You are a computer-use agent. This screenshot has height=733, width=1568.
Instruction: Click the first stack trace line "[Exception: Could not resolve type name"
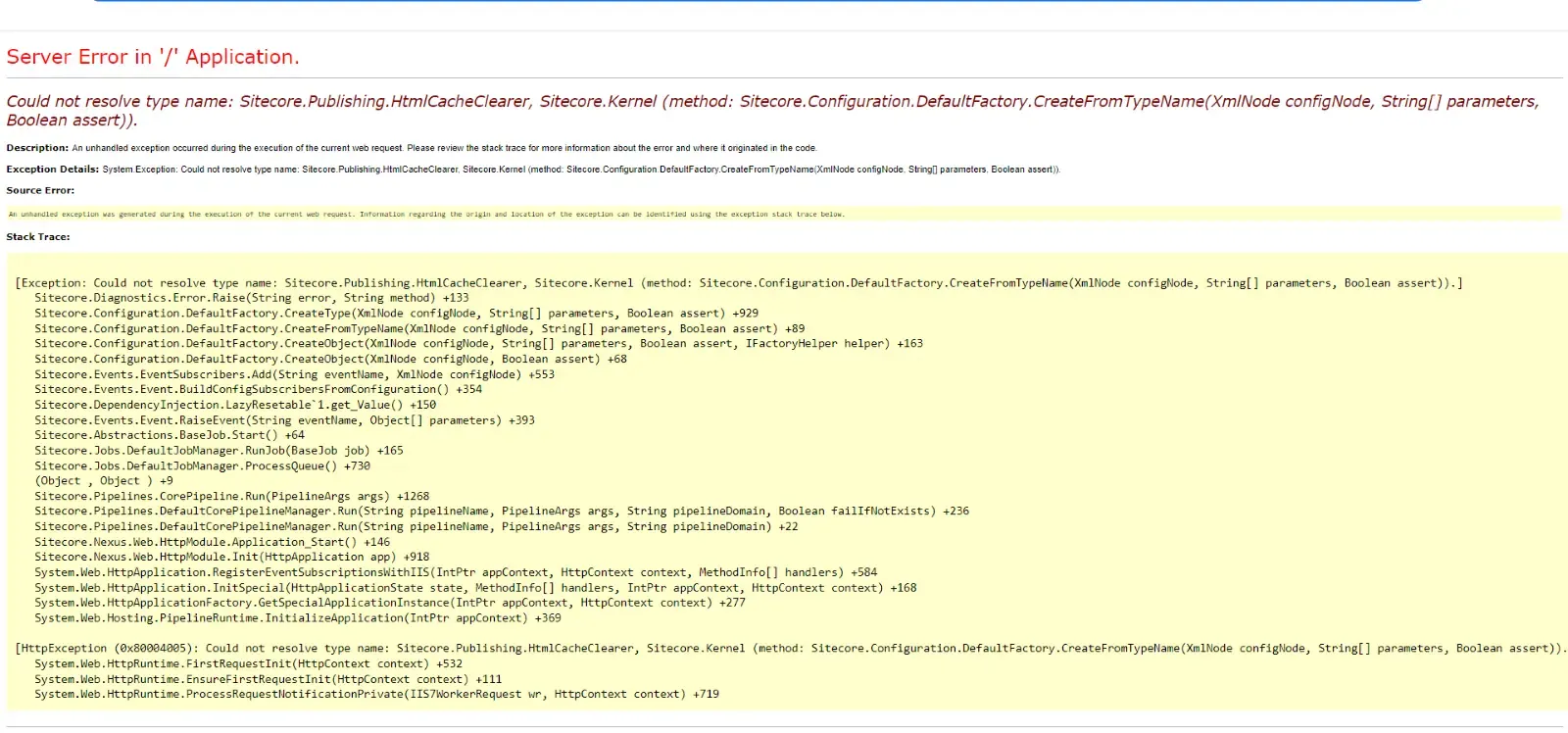point(739,283)
